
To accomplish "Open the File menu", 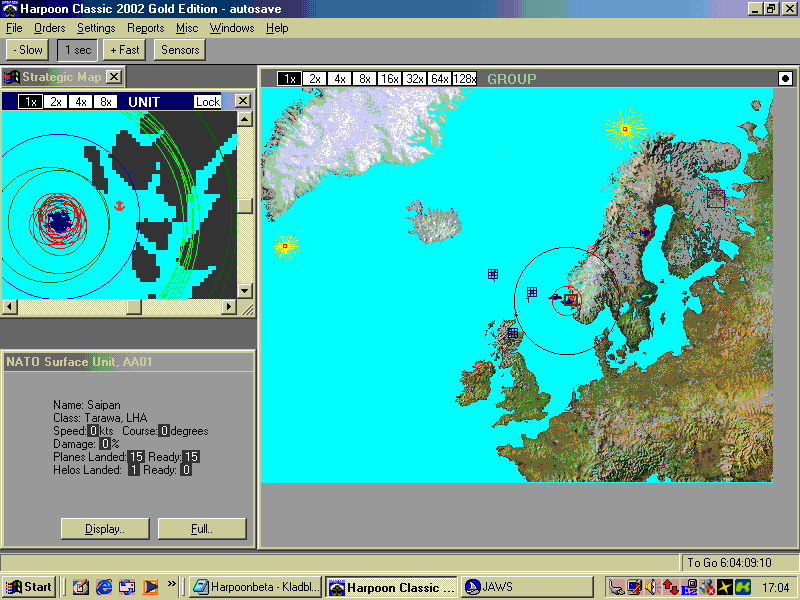I will (x=14, y=28).
